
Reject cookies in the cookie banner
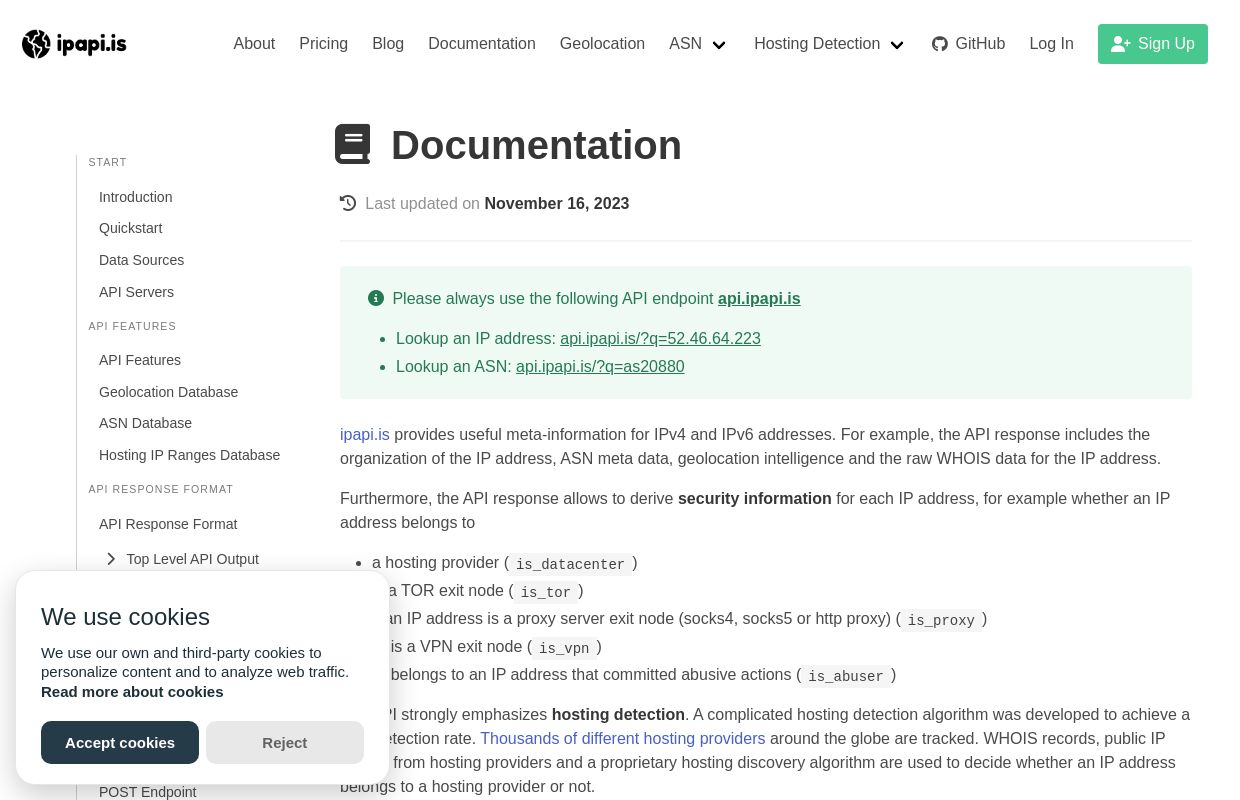(285, 742)
